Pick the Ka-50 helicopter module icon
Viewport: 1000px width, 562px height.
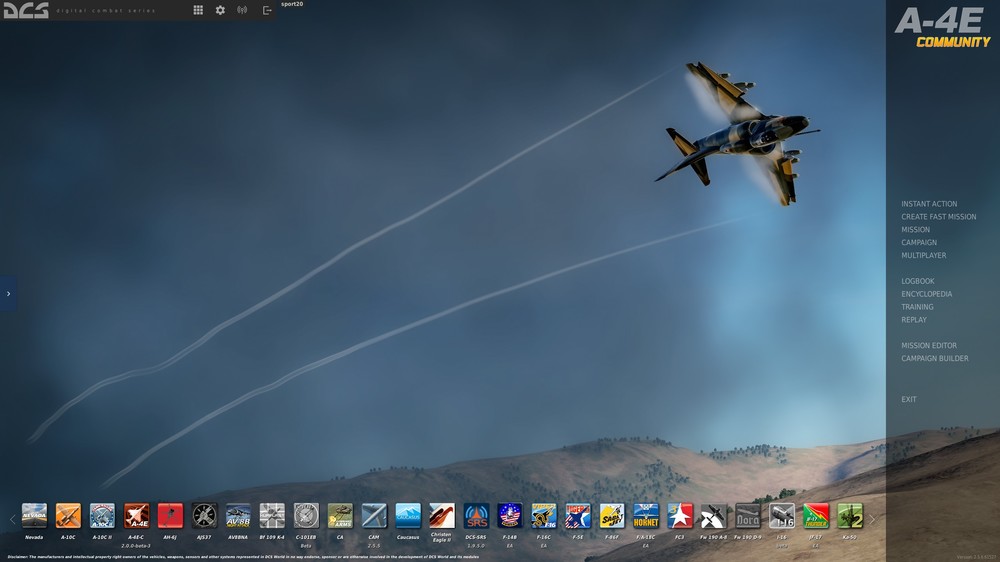pyautogui.click(x=849, y=515)
